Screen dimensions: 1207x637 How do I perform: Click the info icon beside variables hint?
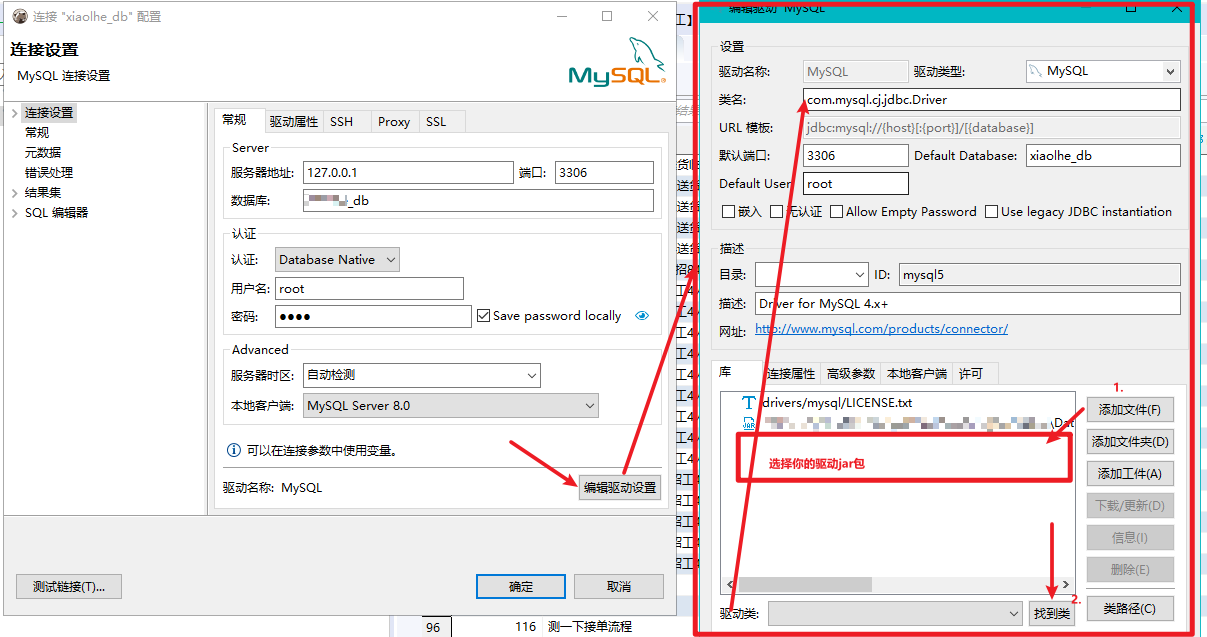click(234, 450)
